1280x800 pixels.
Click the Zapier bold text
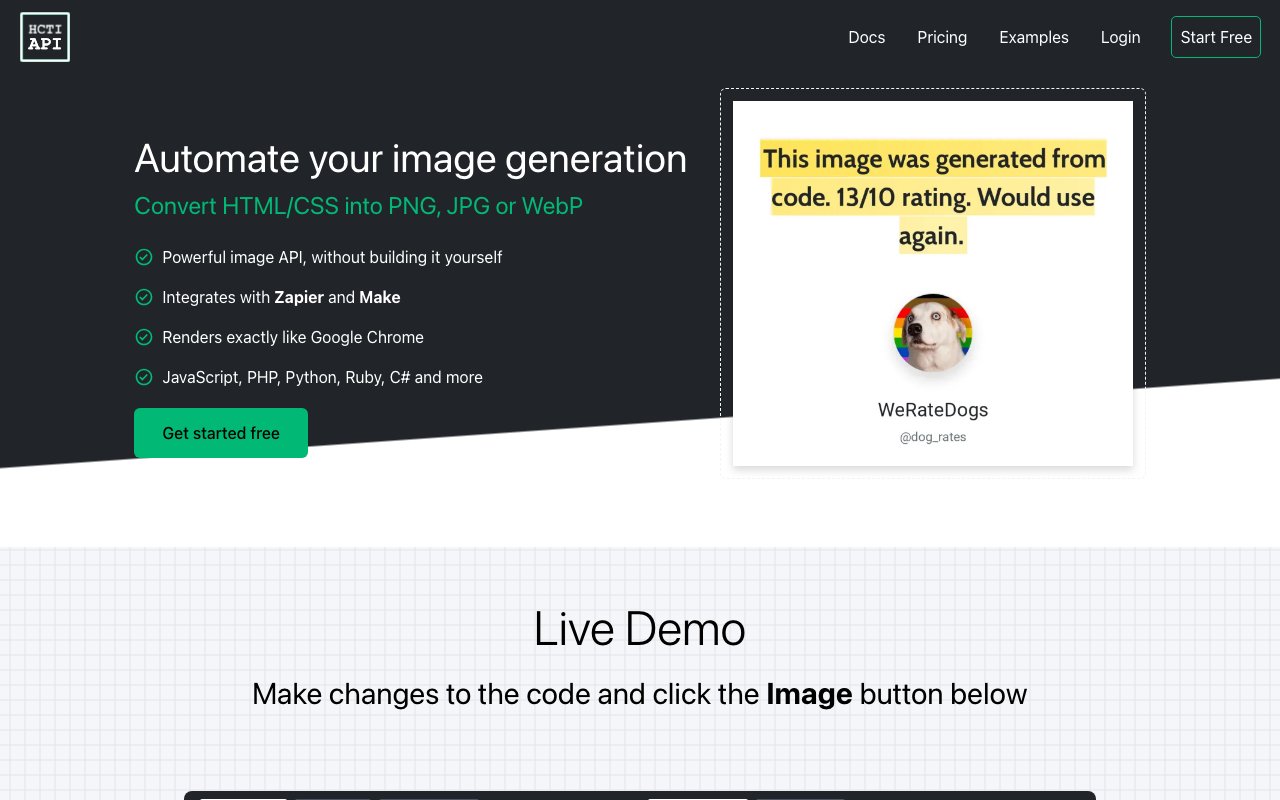(299, 297)
